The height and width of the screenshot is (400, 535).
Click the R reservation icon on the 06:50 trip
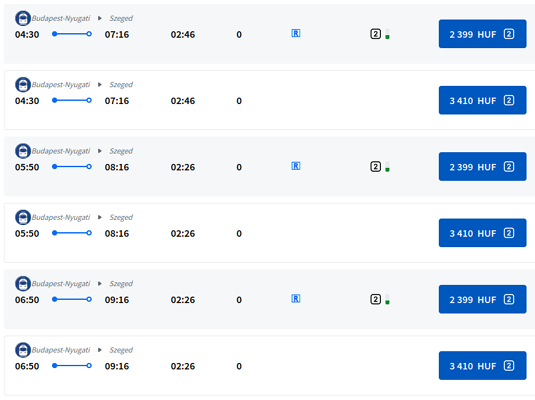[x=296, y=299]
